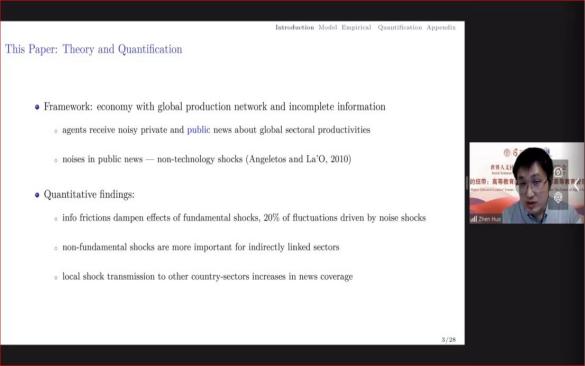This screenshot has width=585, height=366.
Task: Click the Angeletos and La'O 2010 citation
Action: click(x=298, y=159)
